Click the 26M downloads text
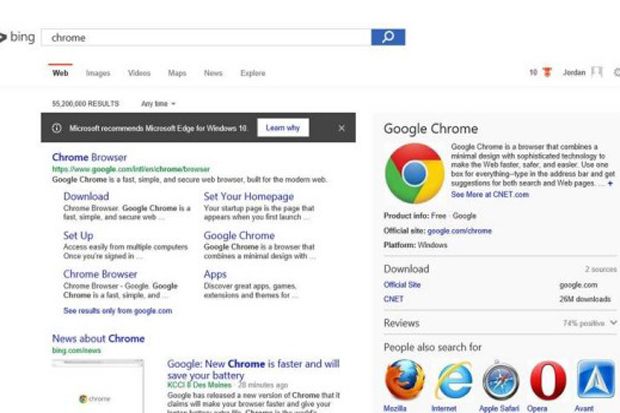620x413 pixels. point(585,299)
